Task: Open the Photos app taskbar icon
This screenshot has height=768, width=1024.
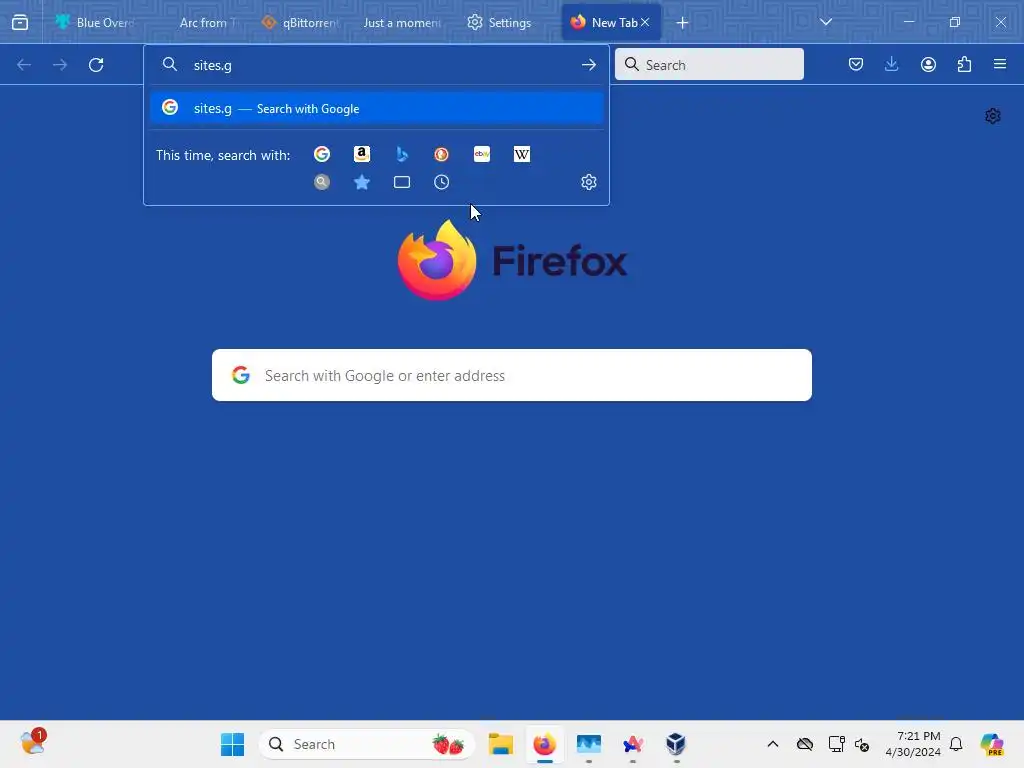Action: 588,744
